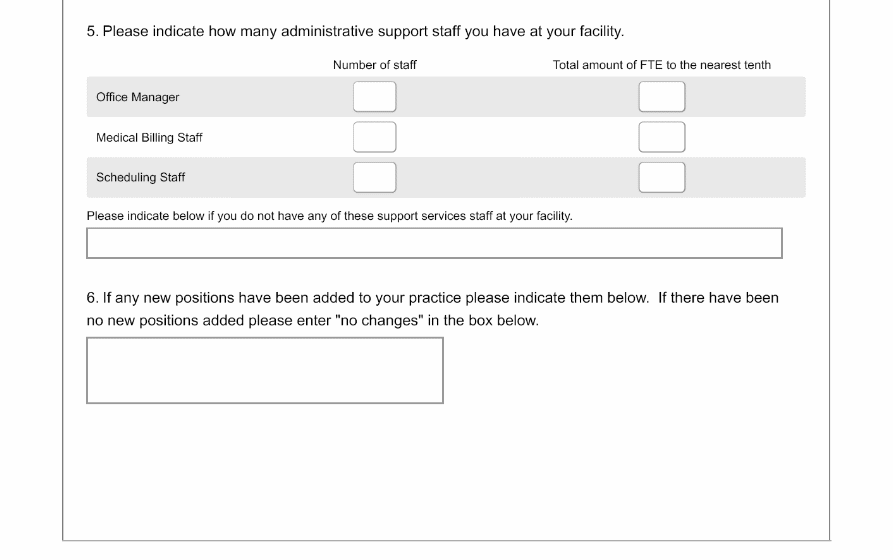Click the number 6 at the question start

(91, 298)
